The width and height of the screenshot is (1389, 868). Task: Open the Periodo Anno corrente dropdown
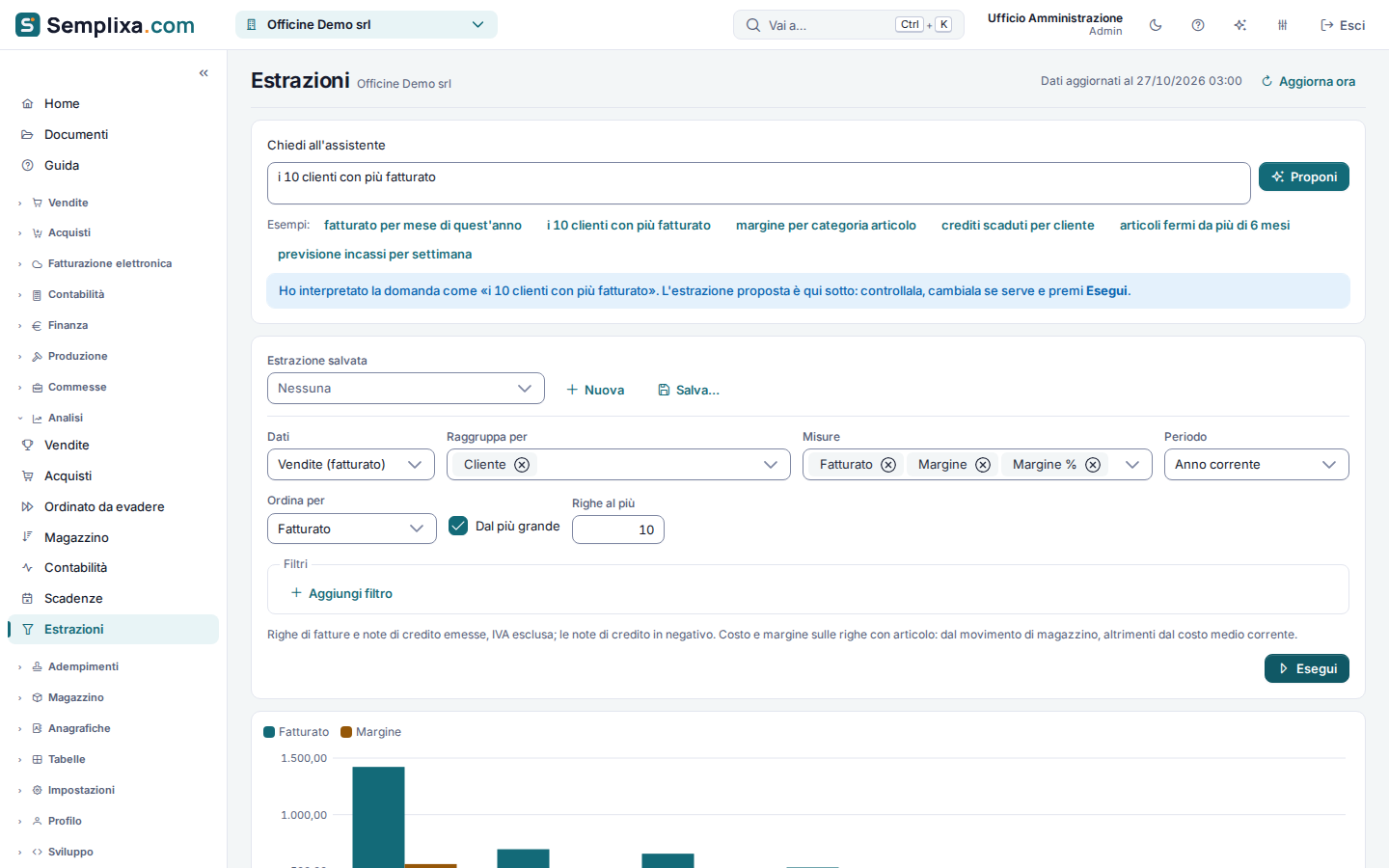click(x=1256, y=465)
